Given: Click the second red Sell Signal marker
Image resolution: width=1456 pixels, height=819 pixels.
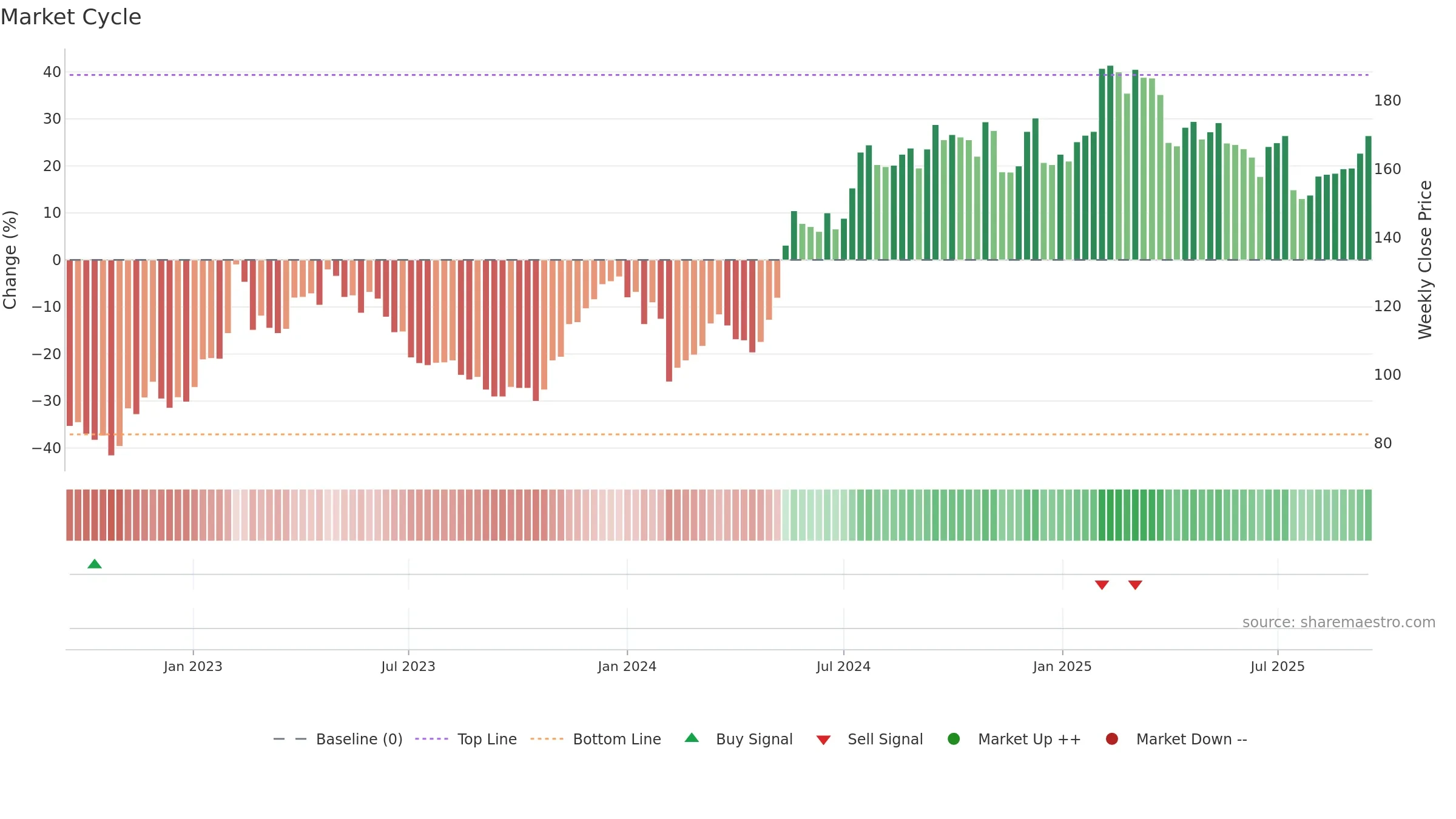Looking at the screenshot, I should pos(1135,585).
